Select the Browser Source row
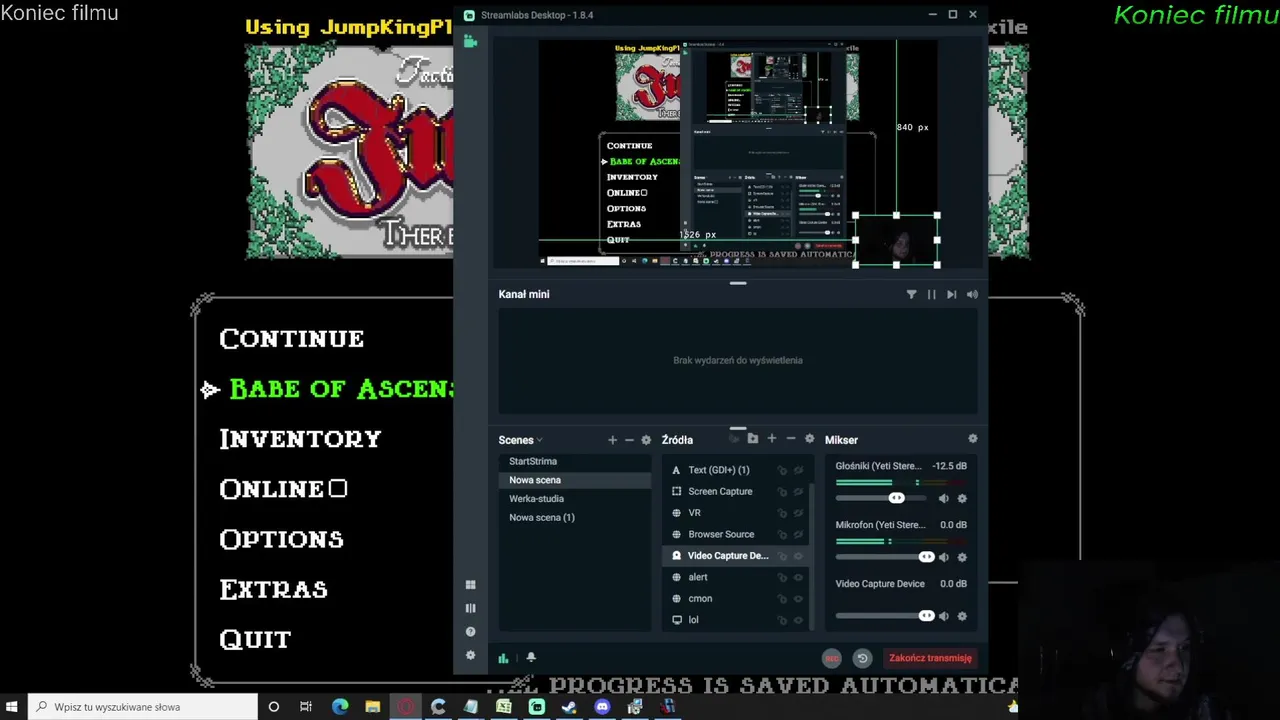This screenshot has height=720, width=1280. click(735, 534)
